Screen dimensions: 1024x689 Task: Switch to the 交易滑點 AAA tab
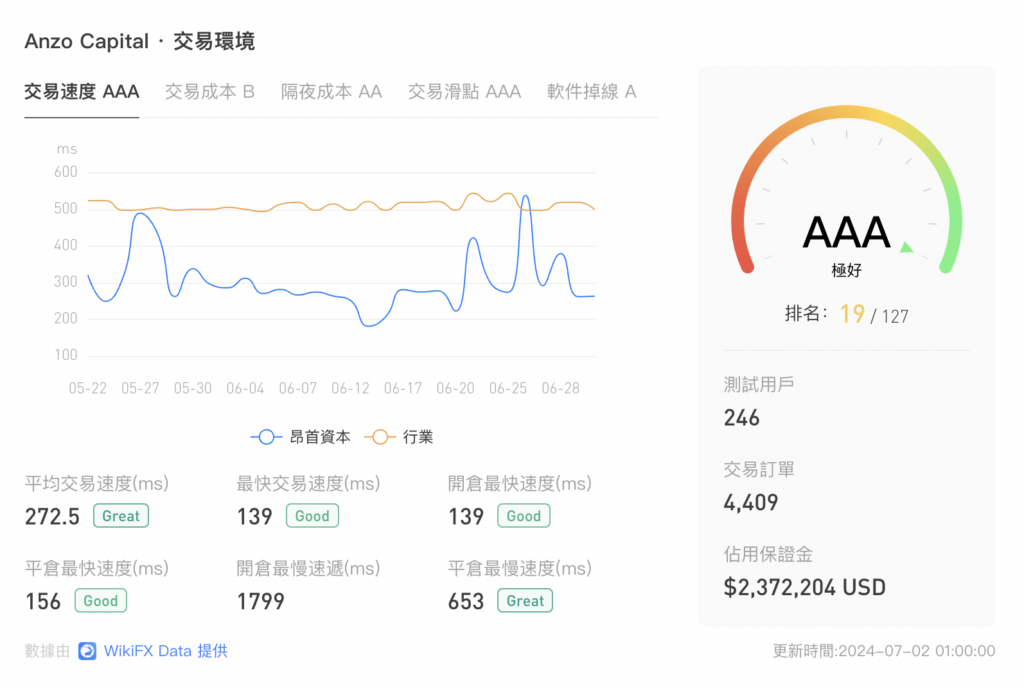tap(464, 91)
